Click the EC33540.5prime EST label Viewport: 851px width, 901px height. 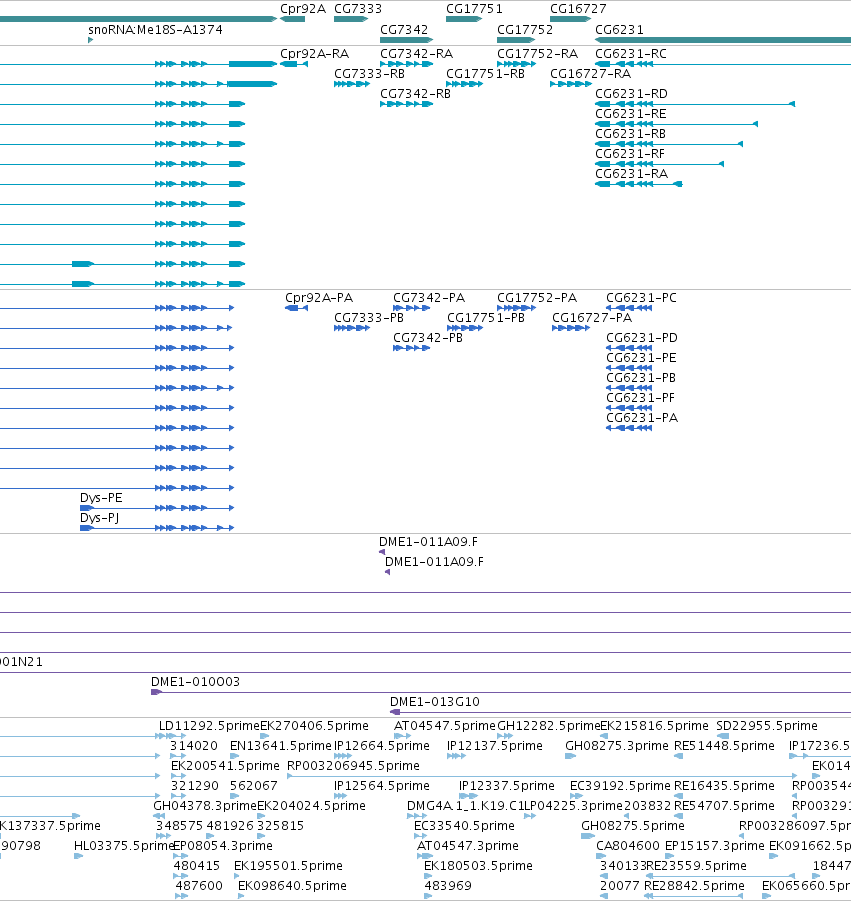point(464,826)
